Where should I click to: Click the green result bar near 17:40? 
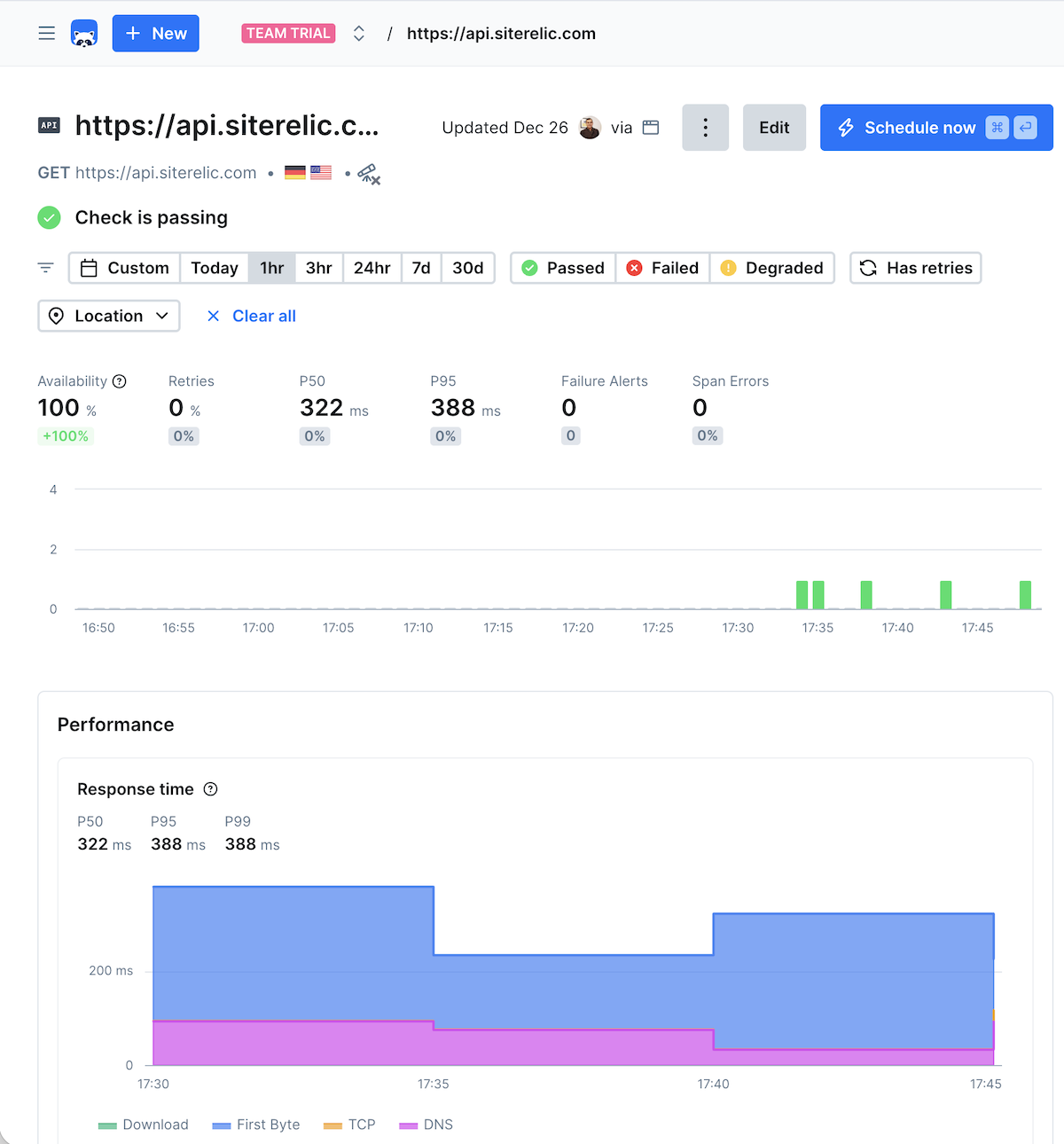(866, 595)
